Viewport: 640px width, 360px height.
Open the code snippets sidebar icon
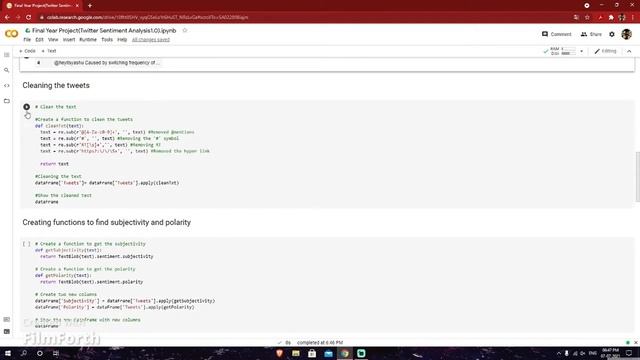click(7, 86)
